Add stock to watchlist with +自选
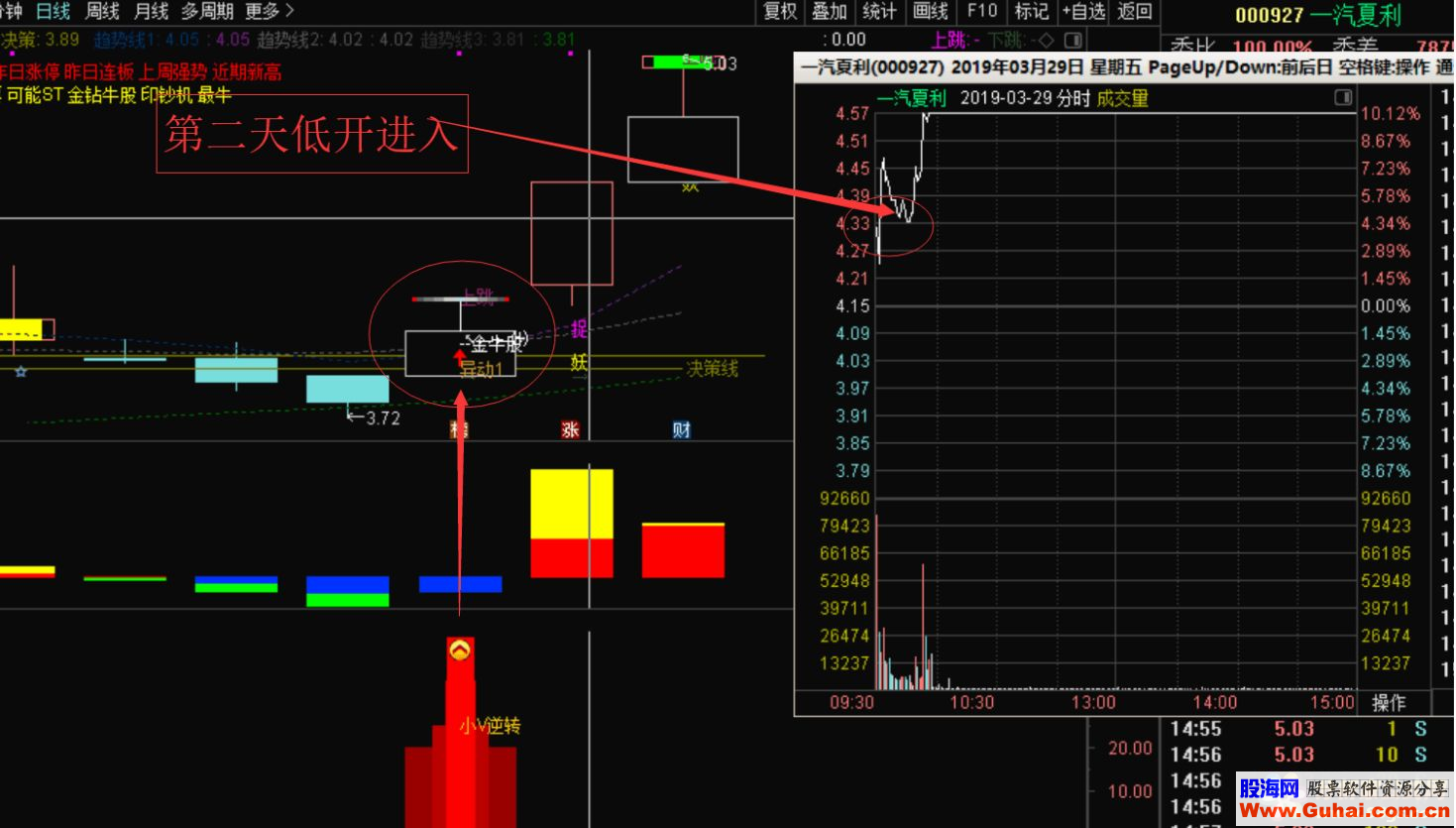This screenshot has width=1456, height=828. click(1083, 11)
